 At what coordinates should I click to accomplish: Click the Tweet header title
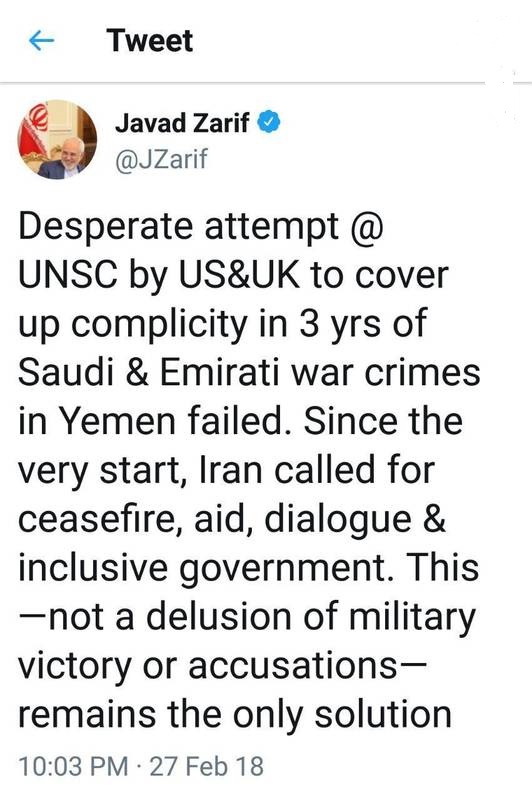149,40
